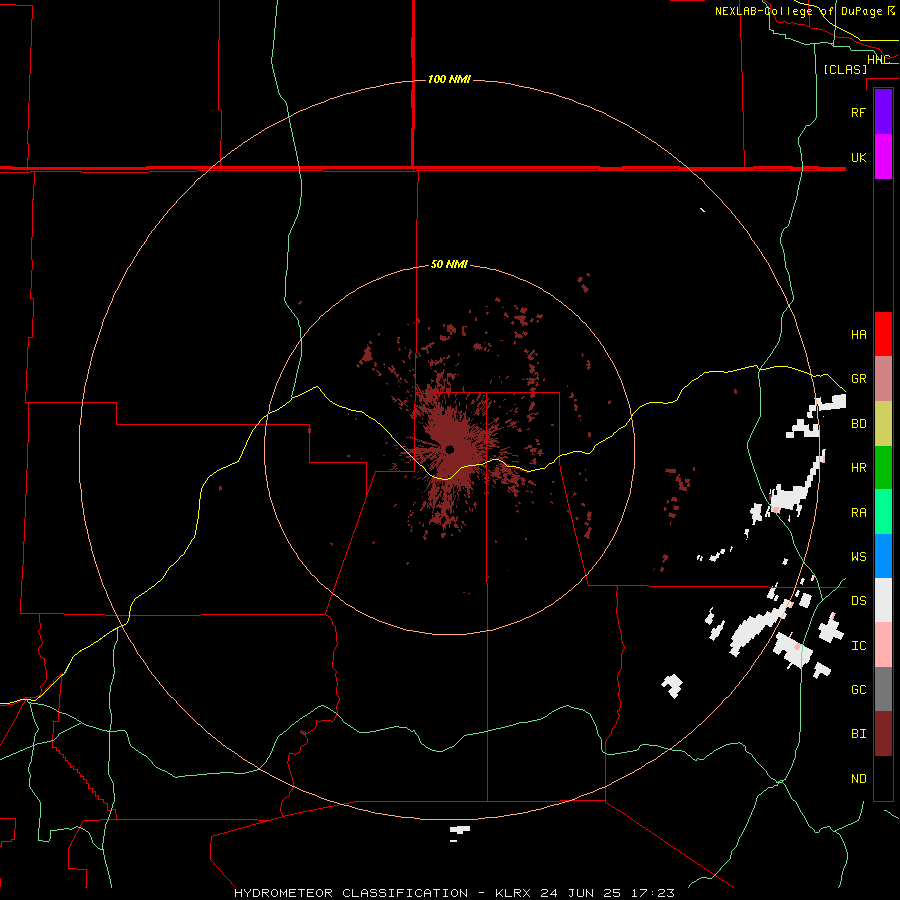This screenshot has width=900, height=900.
Task: Click the white echo below 100 NMI ring
Action: [x=459, y=831]
